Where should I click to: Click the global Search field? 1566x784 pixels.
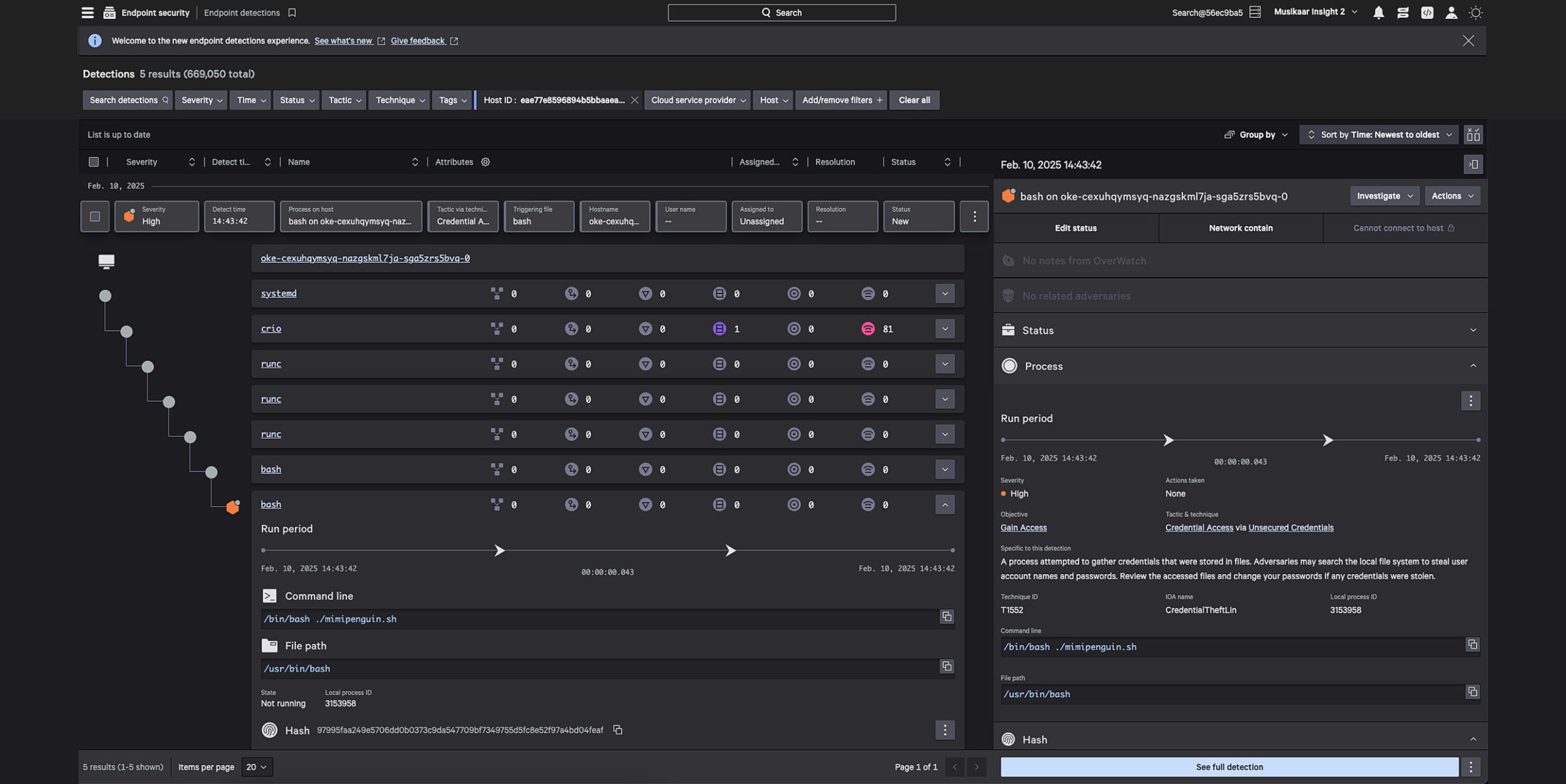coord(781,12)
